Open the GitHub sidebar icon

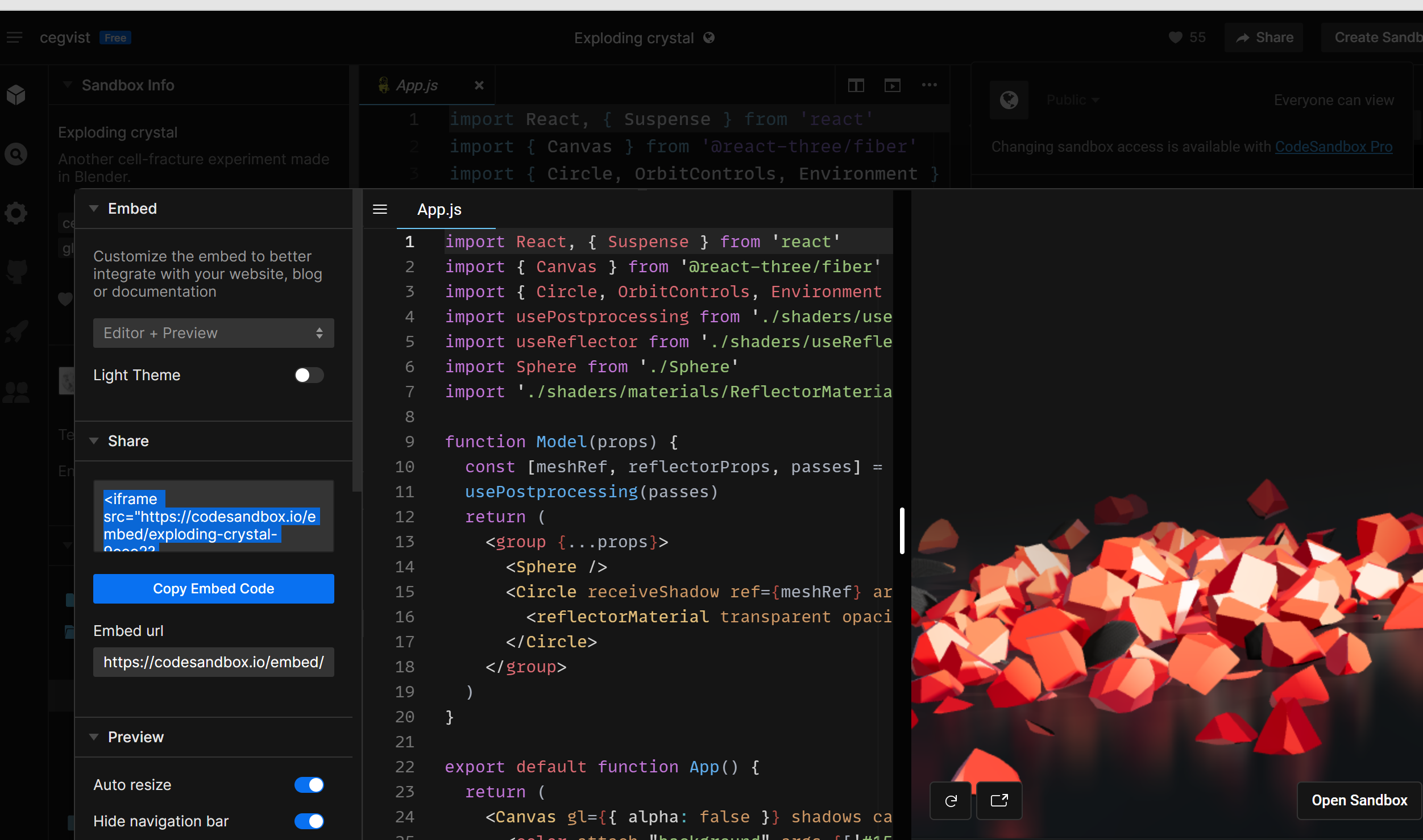coord(16,272)
